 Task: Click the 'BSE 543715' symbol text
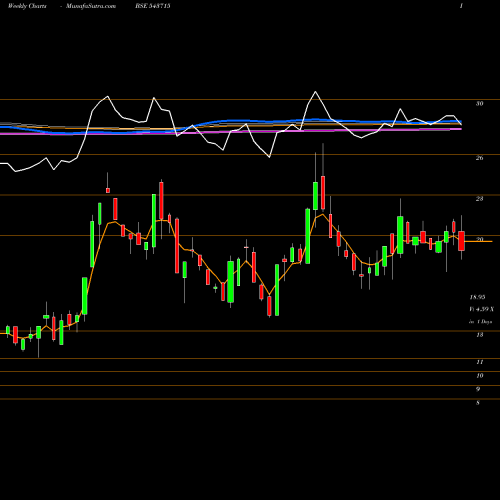(x=153, y=6)
